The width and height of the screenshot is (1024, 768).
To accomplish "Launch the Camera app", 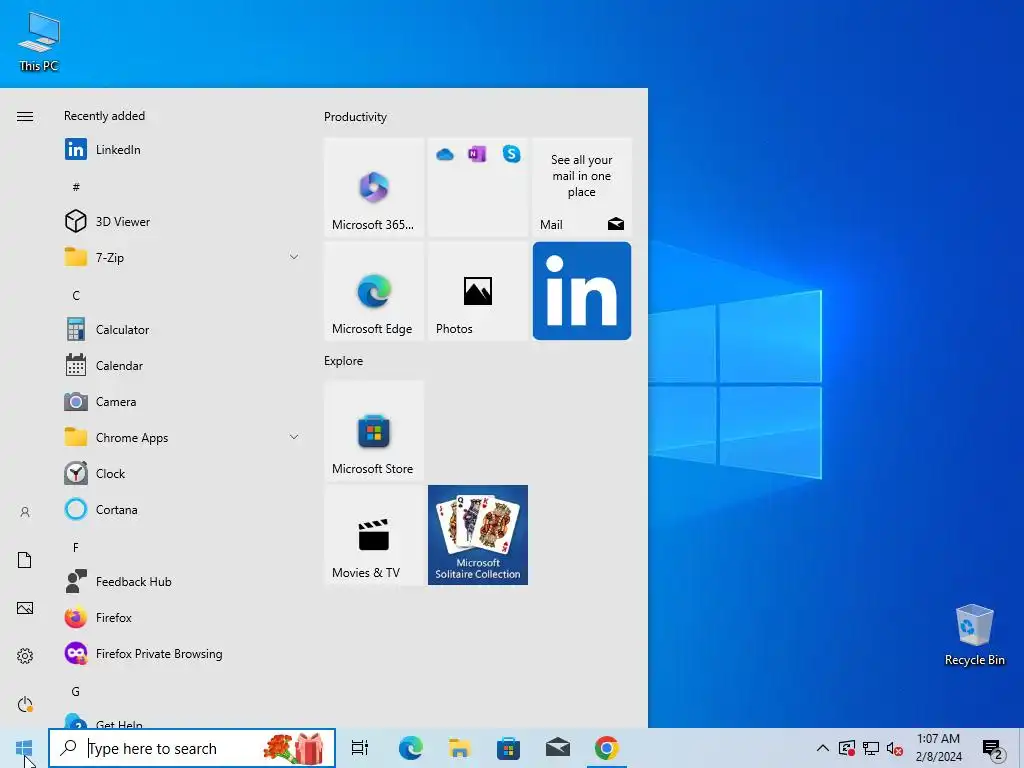I will 180,402.
